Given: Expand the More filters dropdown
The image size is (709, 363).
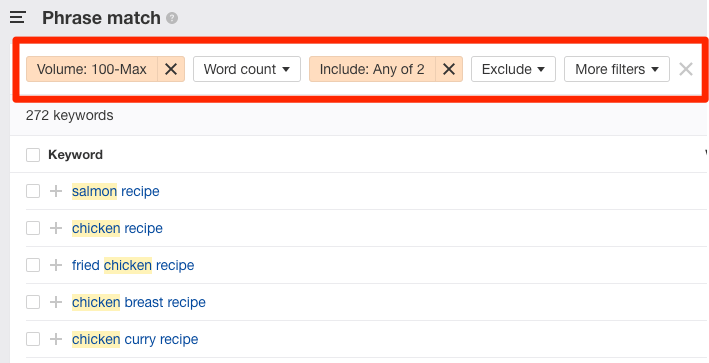Looking at the screenshot, I should pyautogui.click(x=617, y=69).
